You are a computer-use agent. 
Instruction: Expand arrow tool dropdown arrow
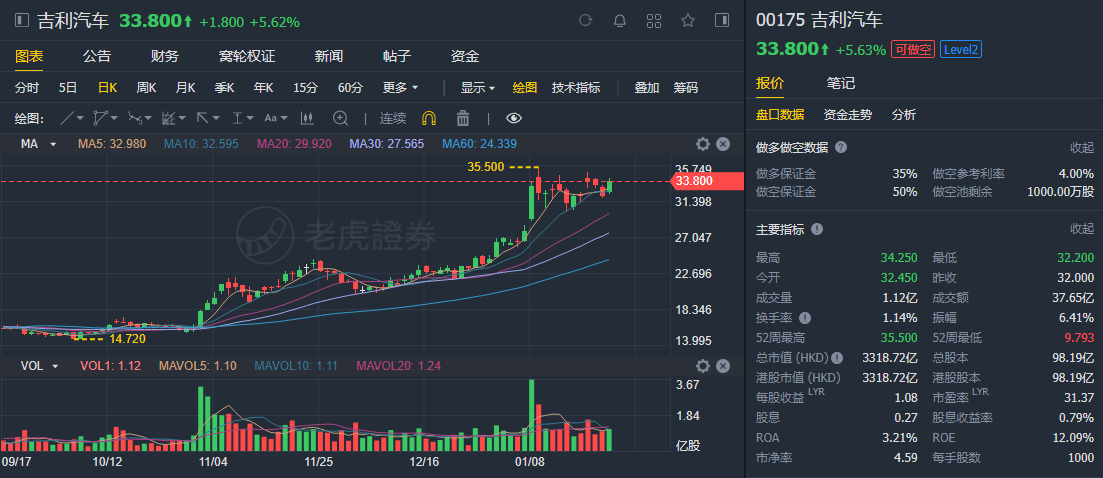click(216, 118)
